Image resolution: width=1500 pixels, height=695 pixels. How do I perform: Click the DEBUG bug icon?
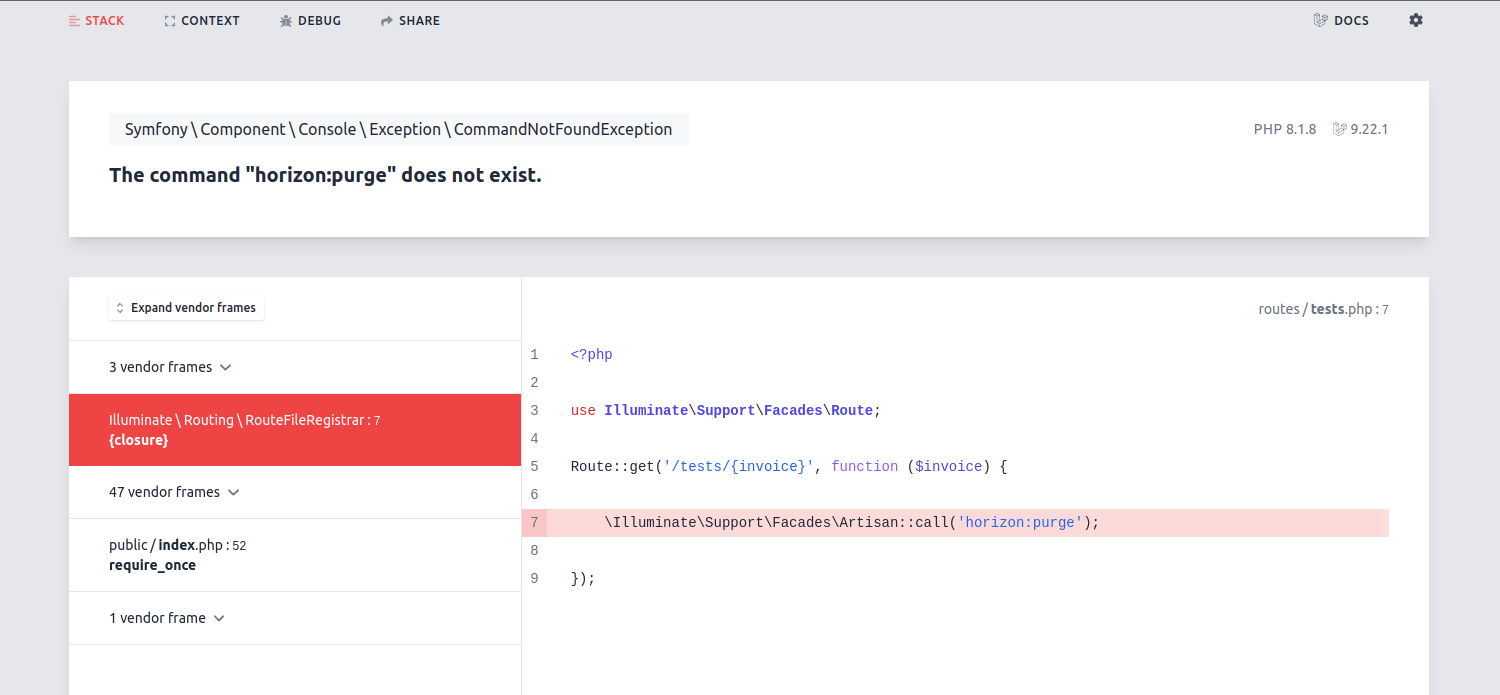click(284, 20)
